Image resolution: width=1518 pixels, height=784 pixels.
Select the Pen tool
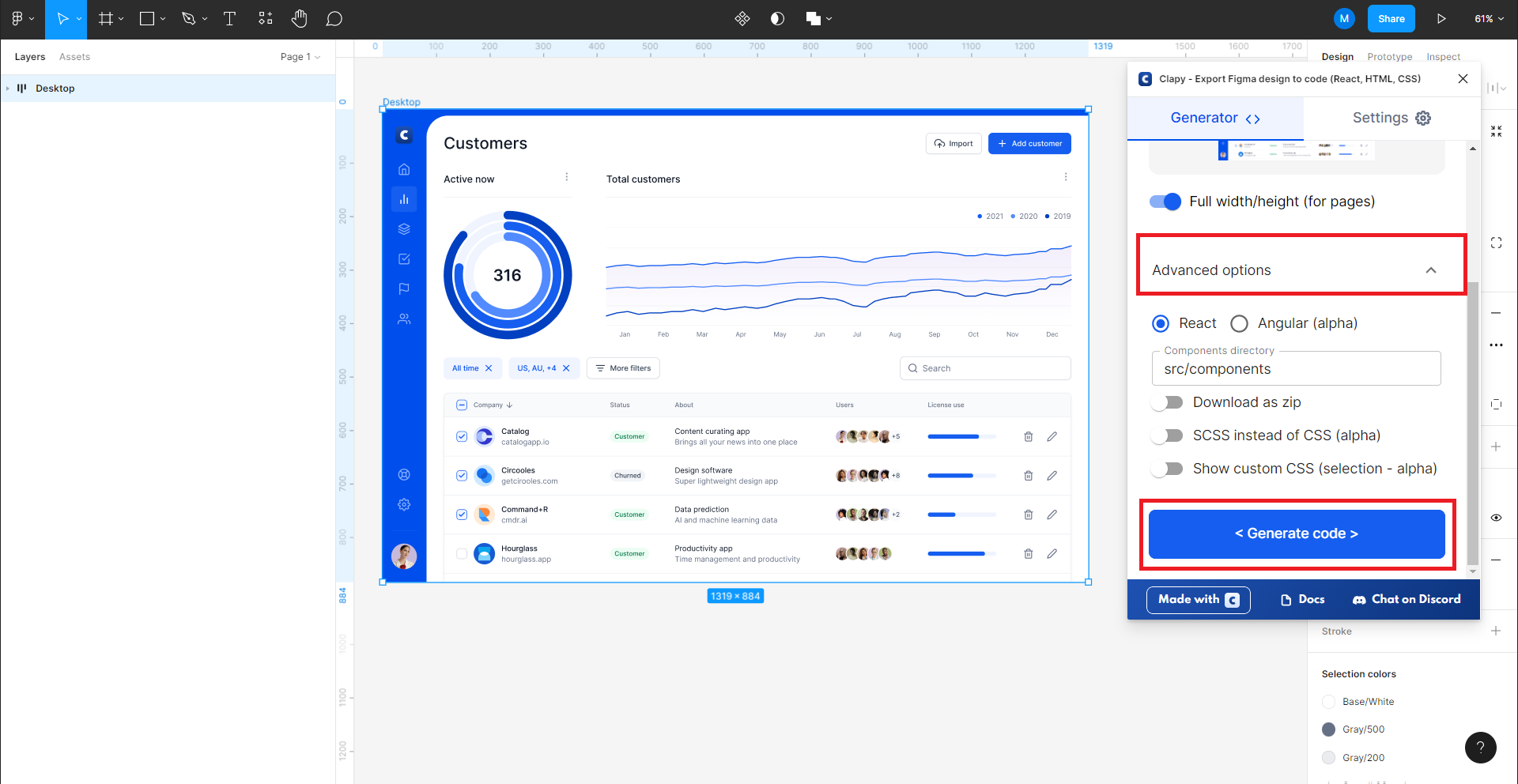click(x=188, y=18)
